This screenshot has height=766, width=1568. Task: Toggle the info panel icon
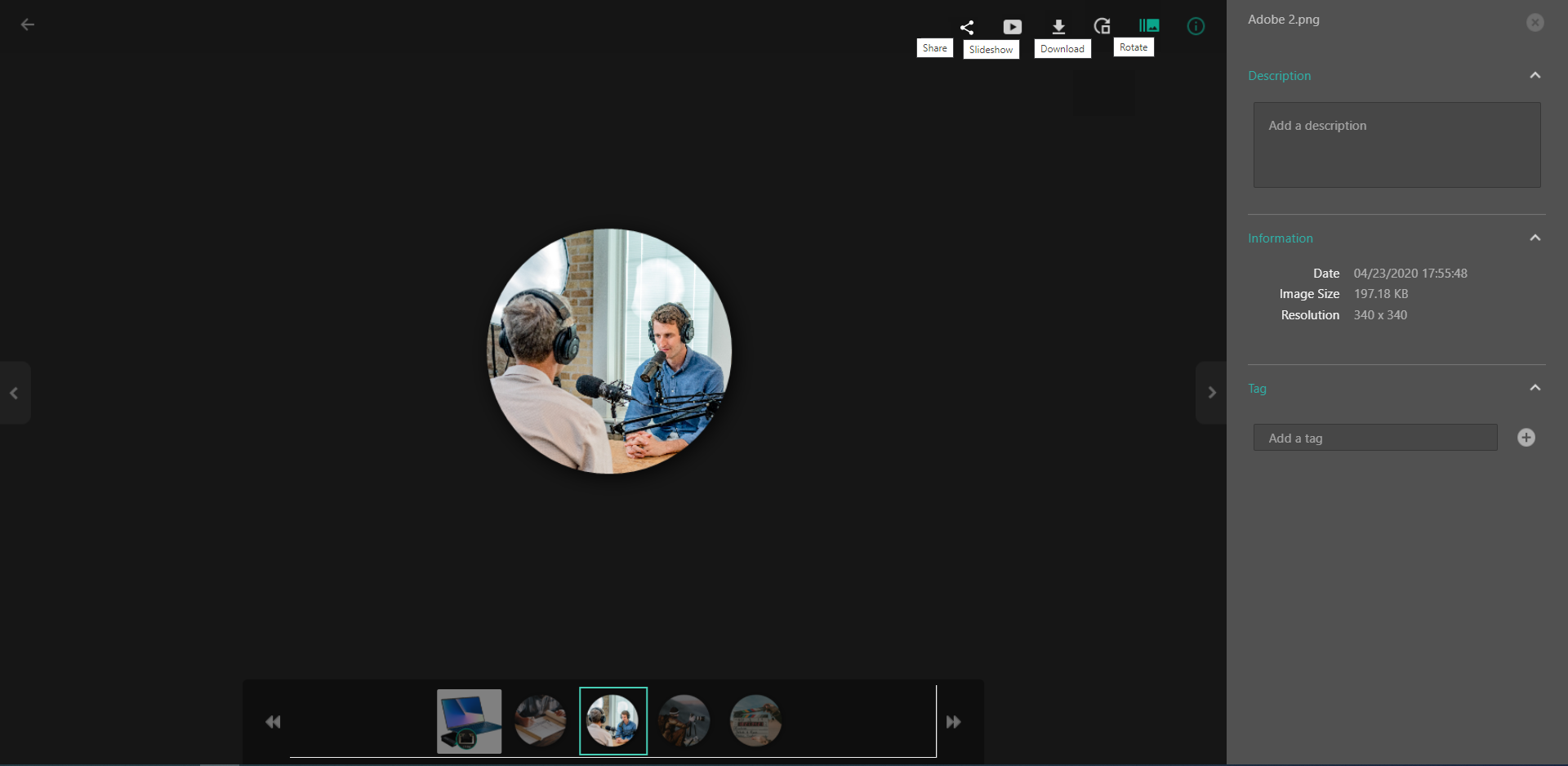point(1196,26)
